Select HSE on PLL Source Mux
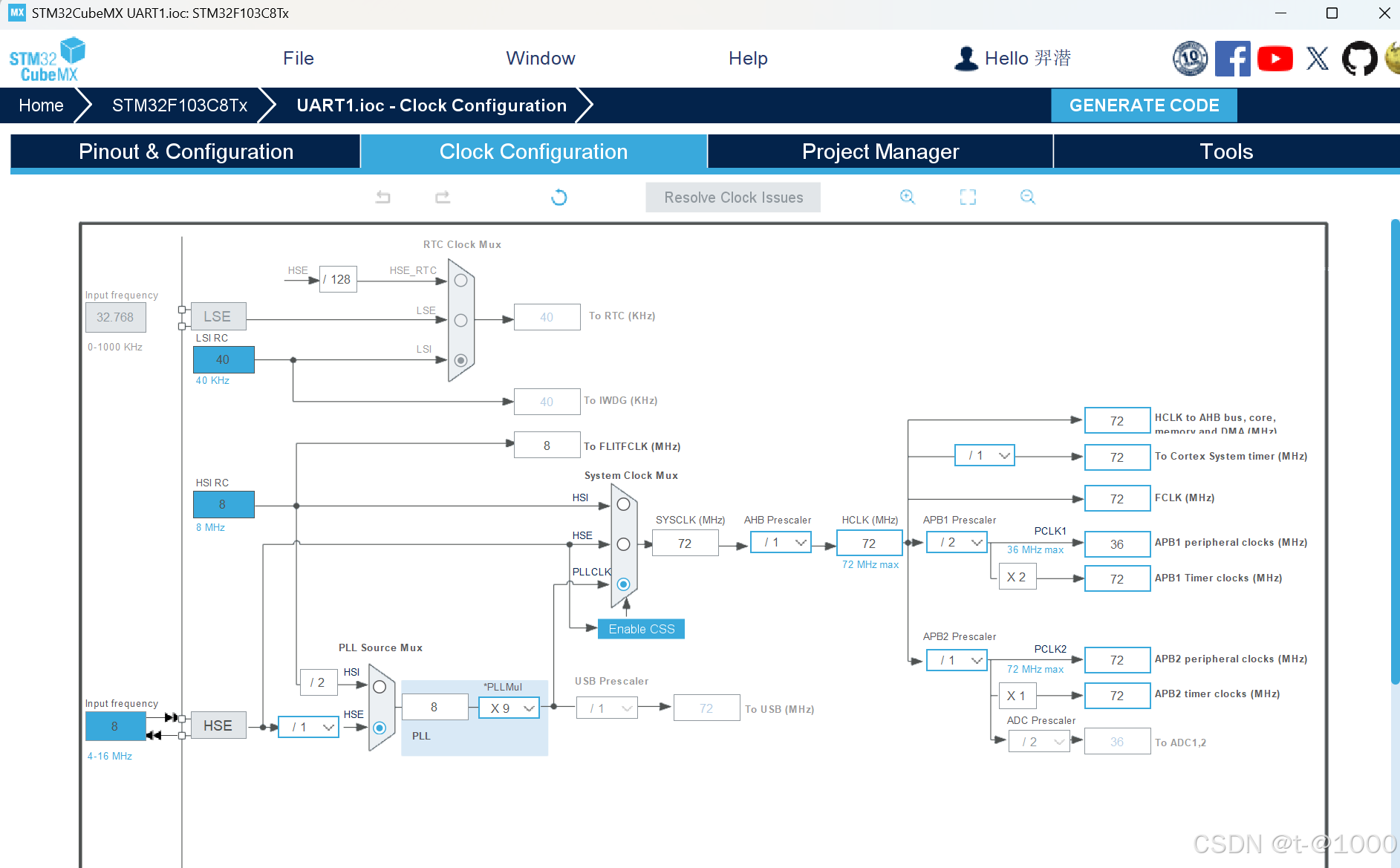1400x868 pixels. (x=380, y=728)
